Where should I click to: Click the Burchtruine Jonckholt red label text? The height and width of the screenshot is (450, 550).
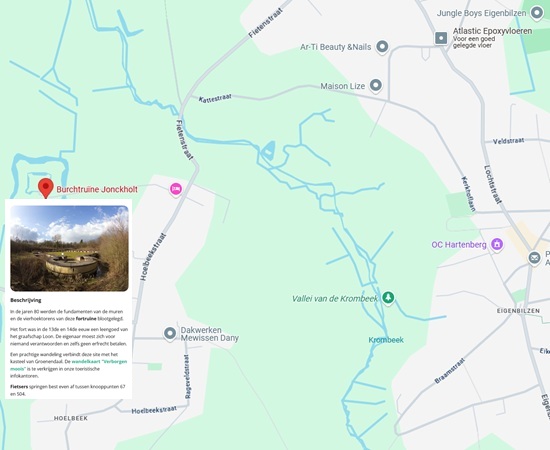97,189
